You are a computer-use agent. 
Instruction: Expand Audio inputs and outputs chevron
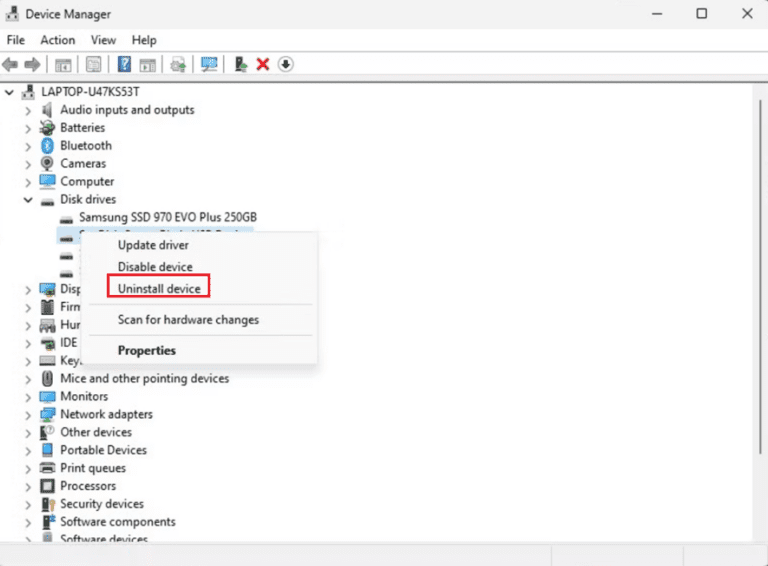click(28, 111)
